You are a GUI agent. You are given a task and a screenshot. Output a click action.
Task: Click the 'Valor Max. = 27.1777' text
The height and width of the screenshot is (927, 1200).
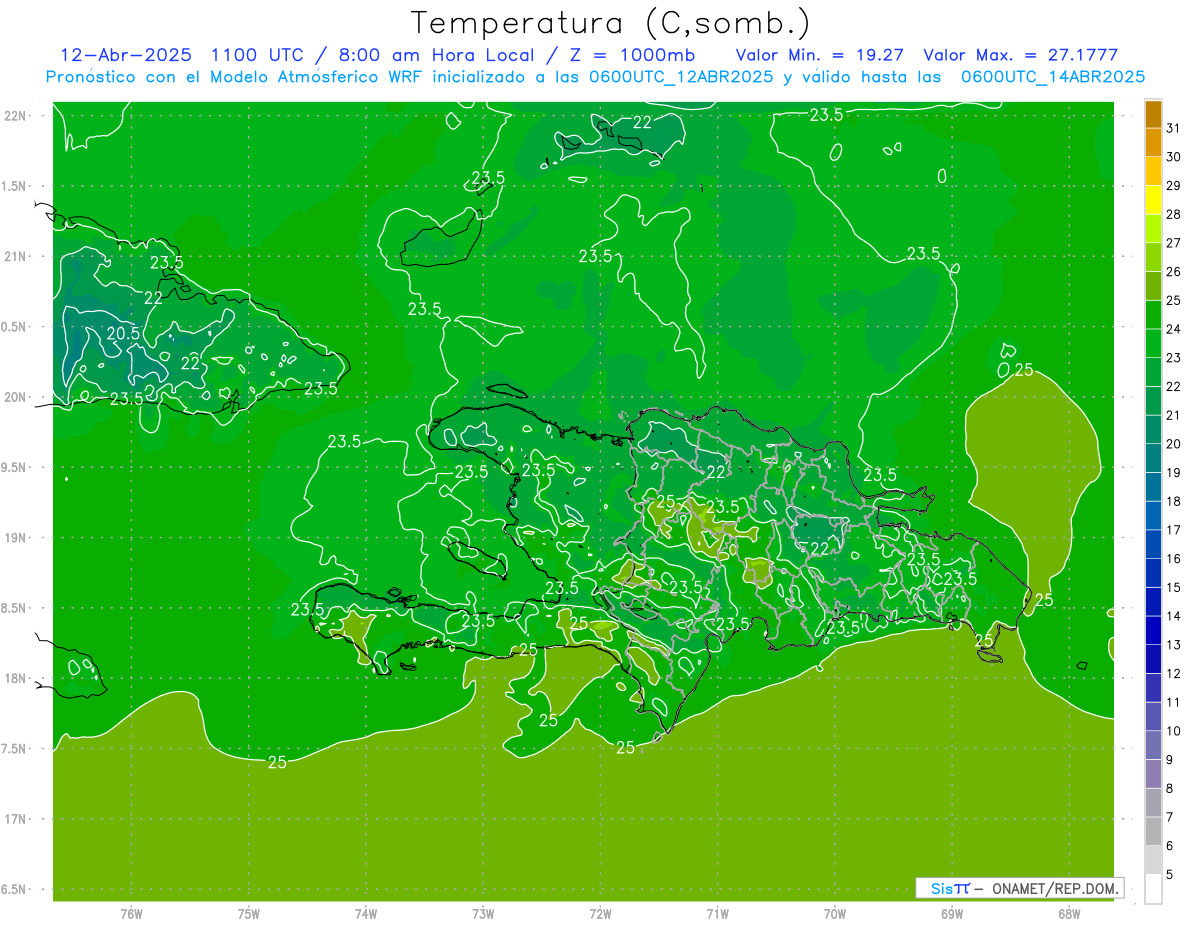coord(1020,55)
